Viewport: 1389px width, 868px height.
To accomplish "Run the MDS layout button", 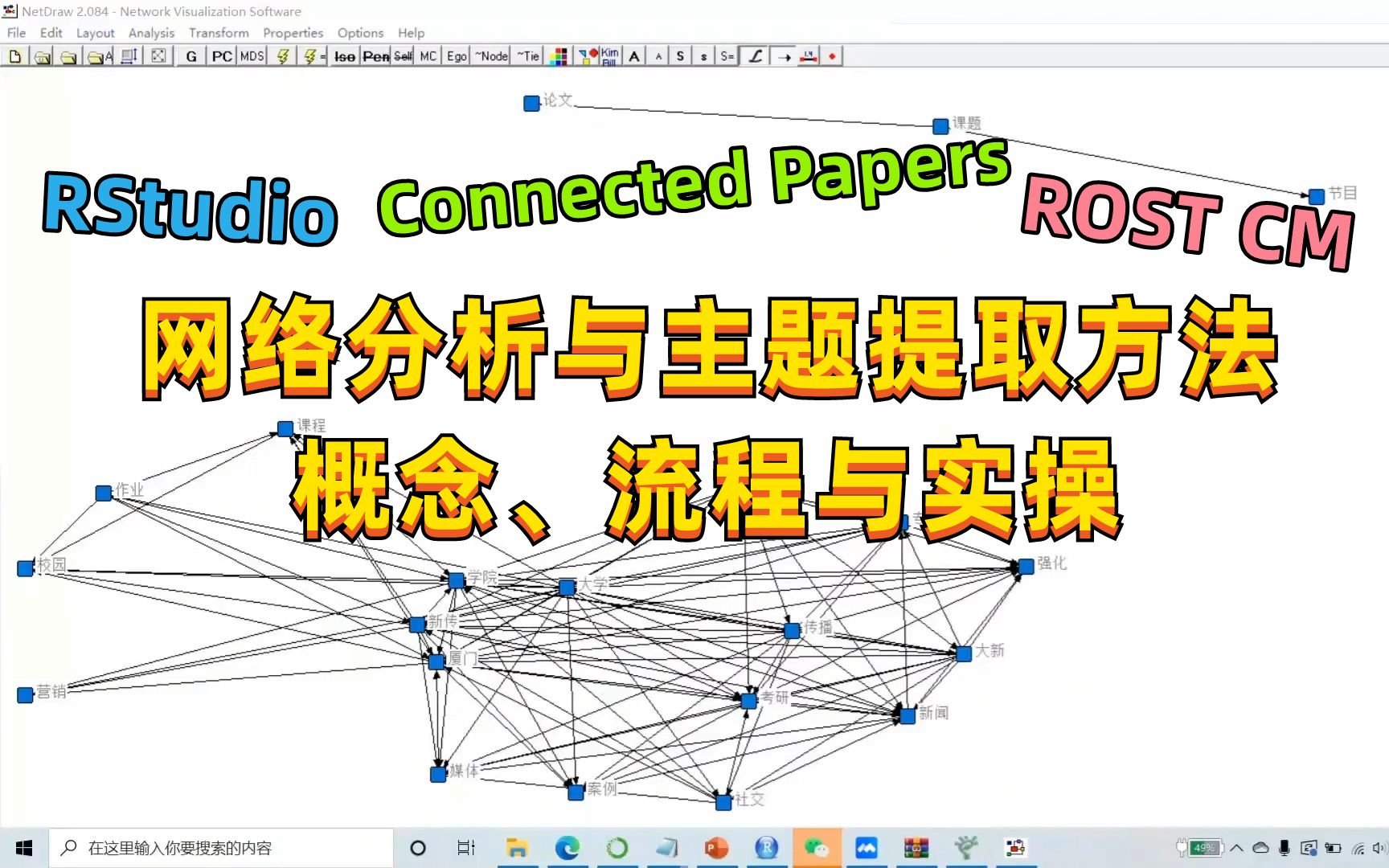I will click(252, 56).
